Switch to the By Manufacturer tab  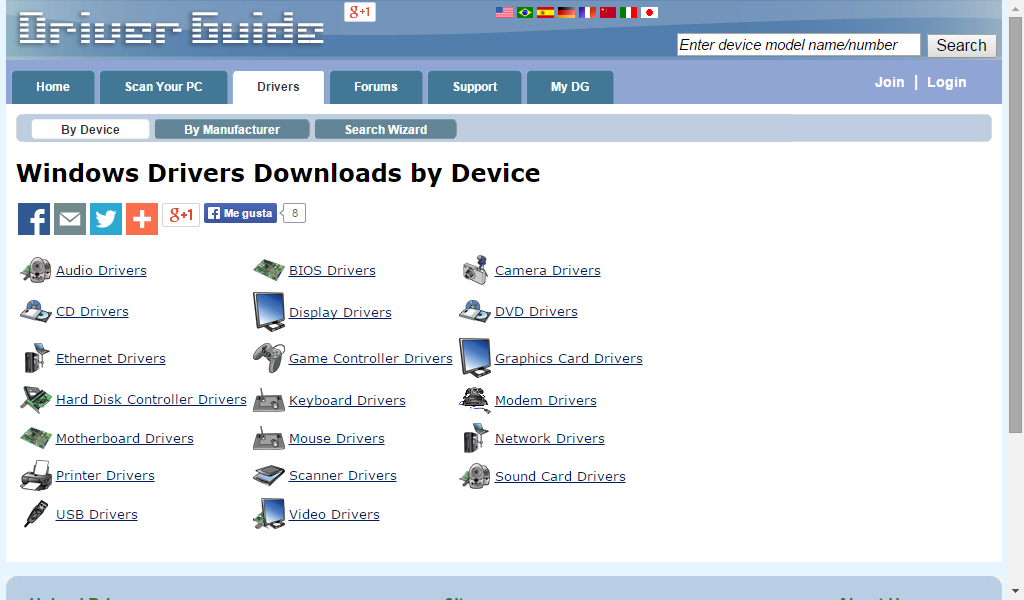click(x=232, y=128)
